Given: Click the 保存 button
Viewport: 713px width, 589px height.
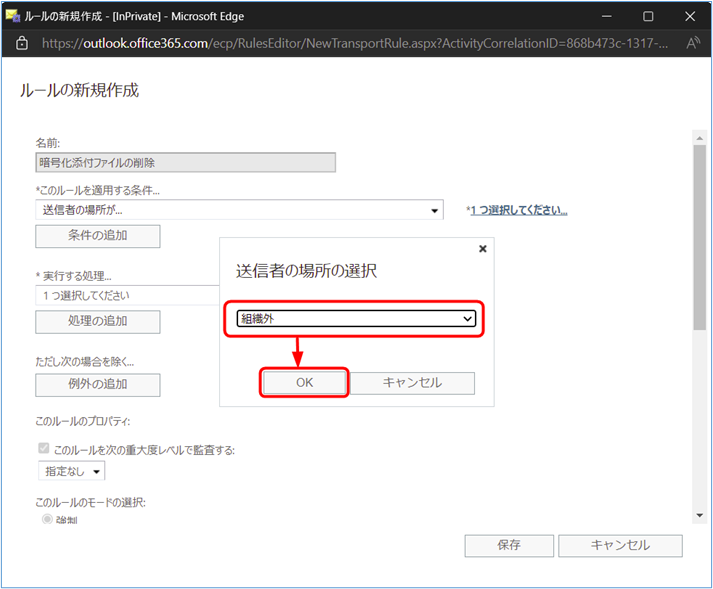Looking at the screenshot, I should click(509, 545).
